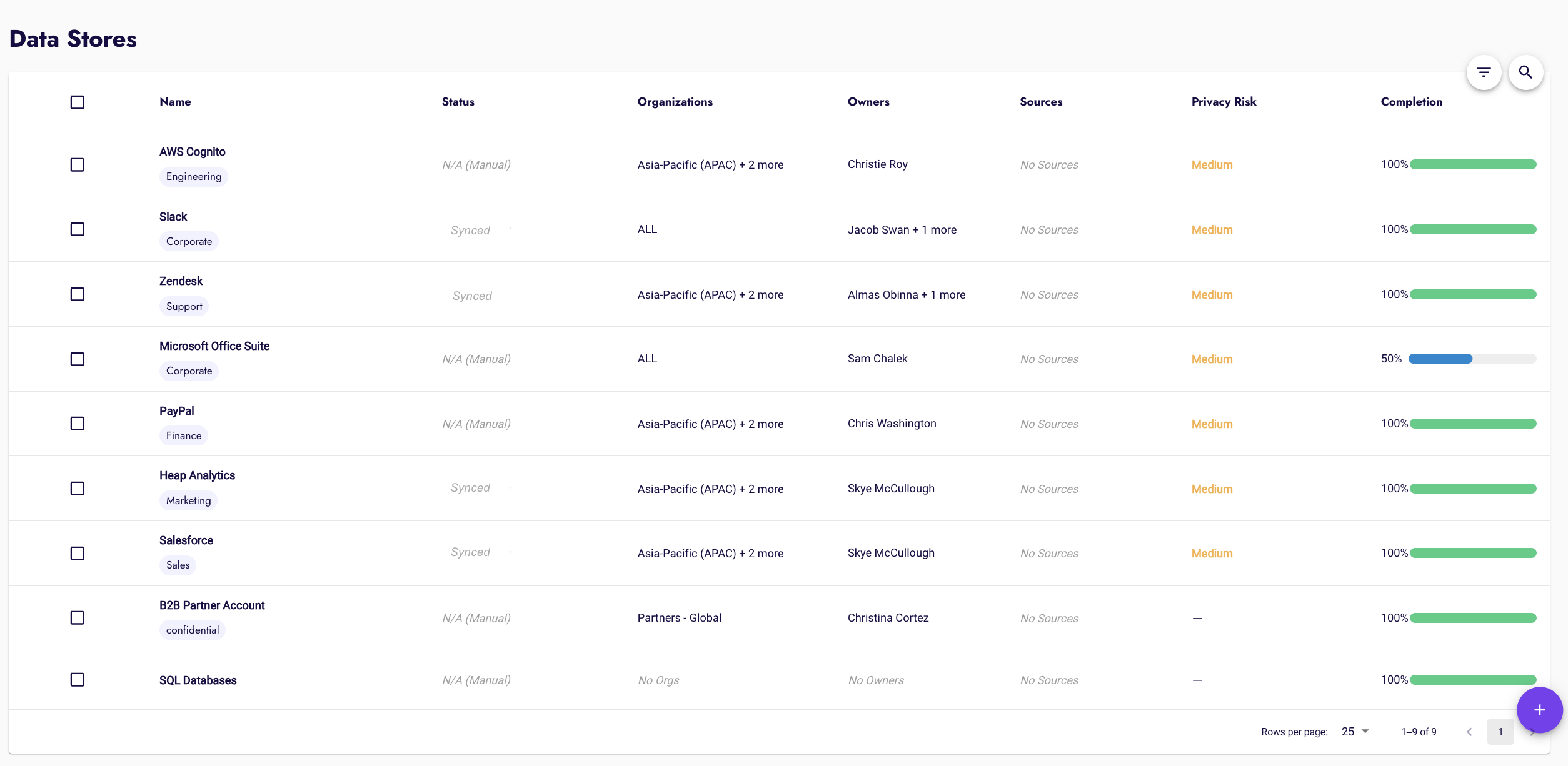Screen dimensions: 1568x766
Task: Click the Sources column header
Action: (x=1041, y=102)
